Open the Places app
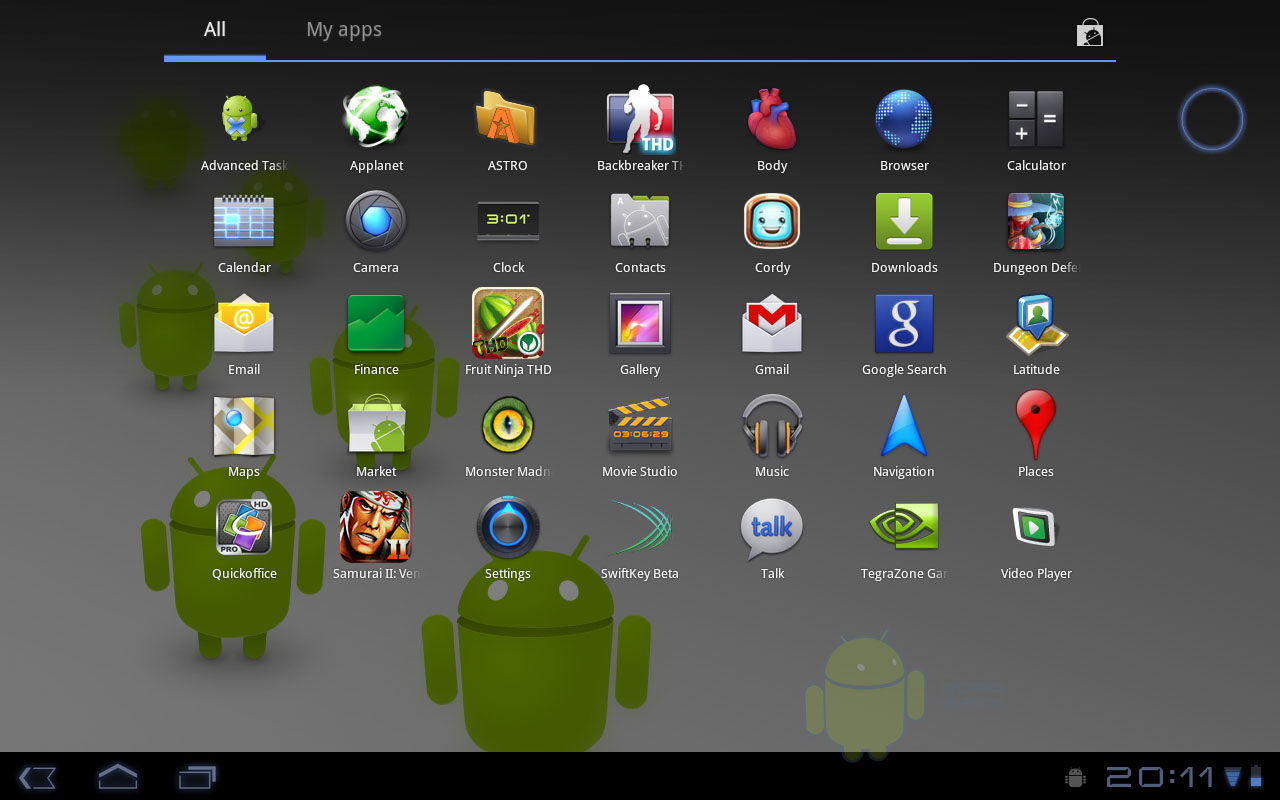The width and height of the screenshot is (1280, 800). pyautogui.click(x=1036, y=426)
